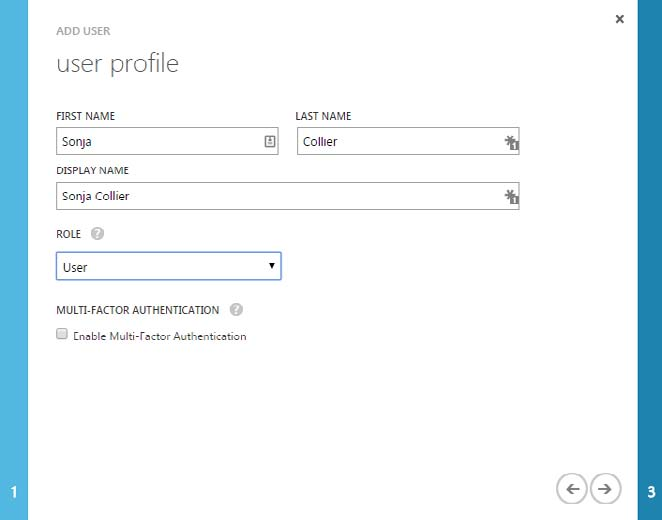Click the contact card icon in First Name
Image resolution: width=662 pixels, height=520 pixels.
(269, 142)
